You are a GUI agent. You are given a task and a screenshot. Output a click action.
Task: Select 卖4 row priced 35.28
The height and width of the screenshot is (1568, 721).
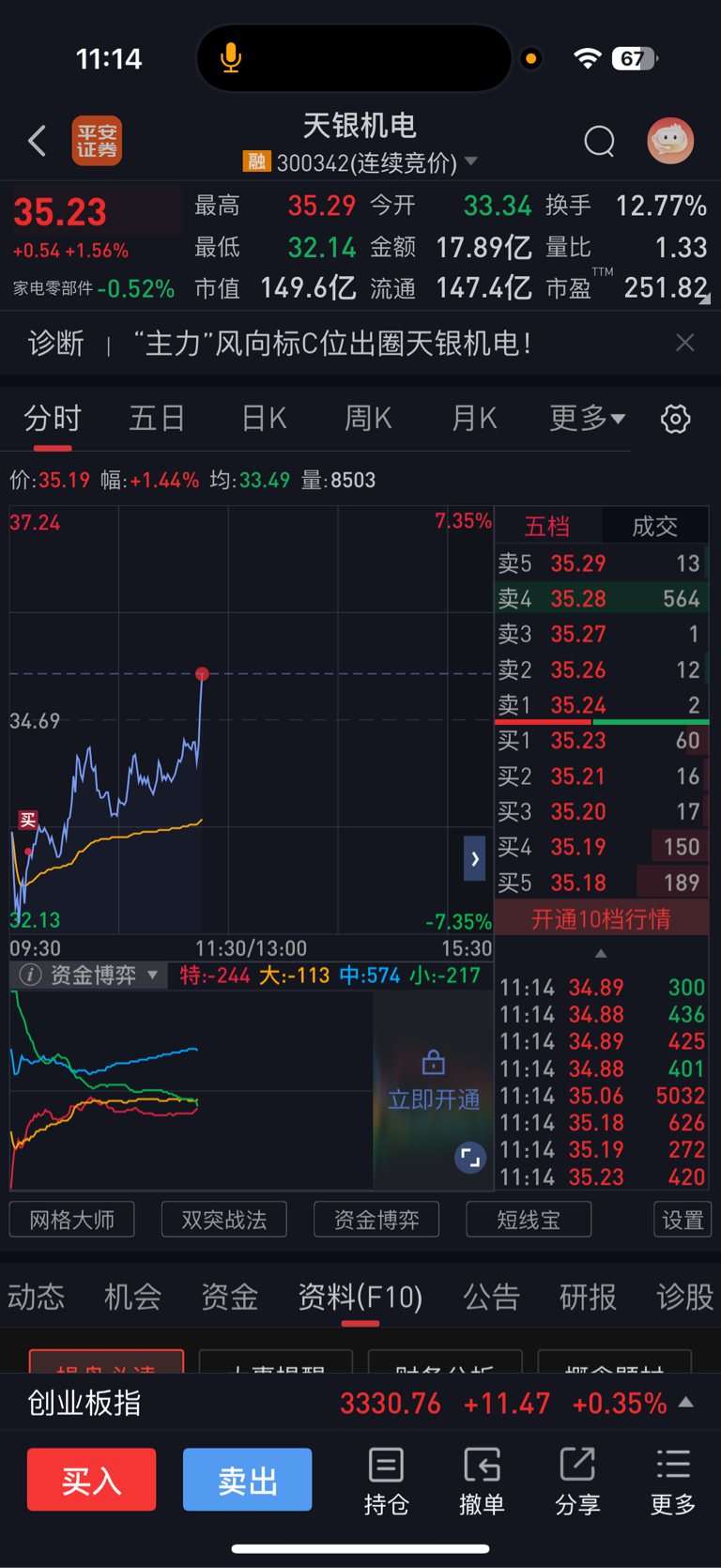tap(601, 599)
